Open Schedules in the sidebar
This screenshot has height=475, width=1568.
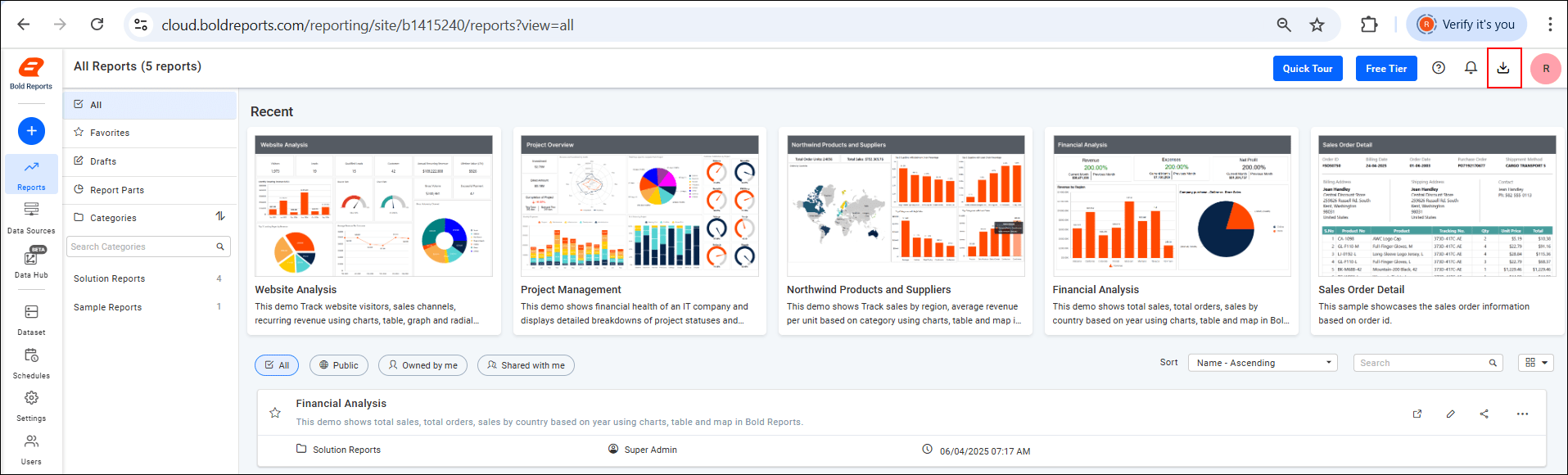pyautogui.click(x=31, y=363)
